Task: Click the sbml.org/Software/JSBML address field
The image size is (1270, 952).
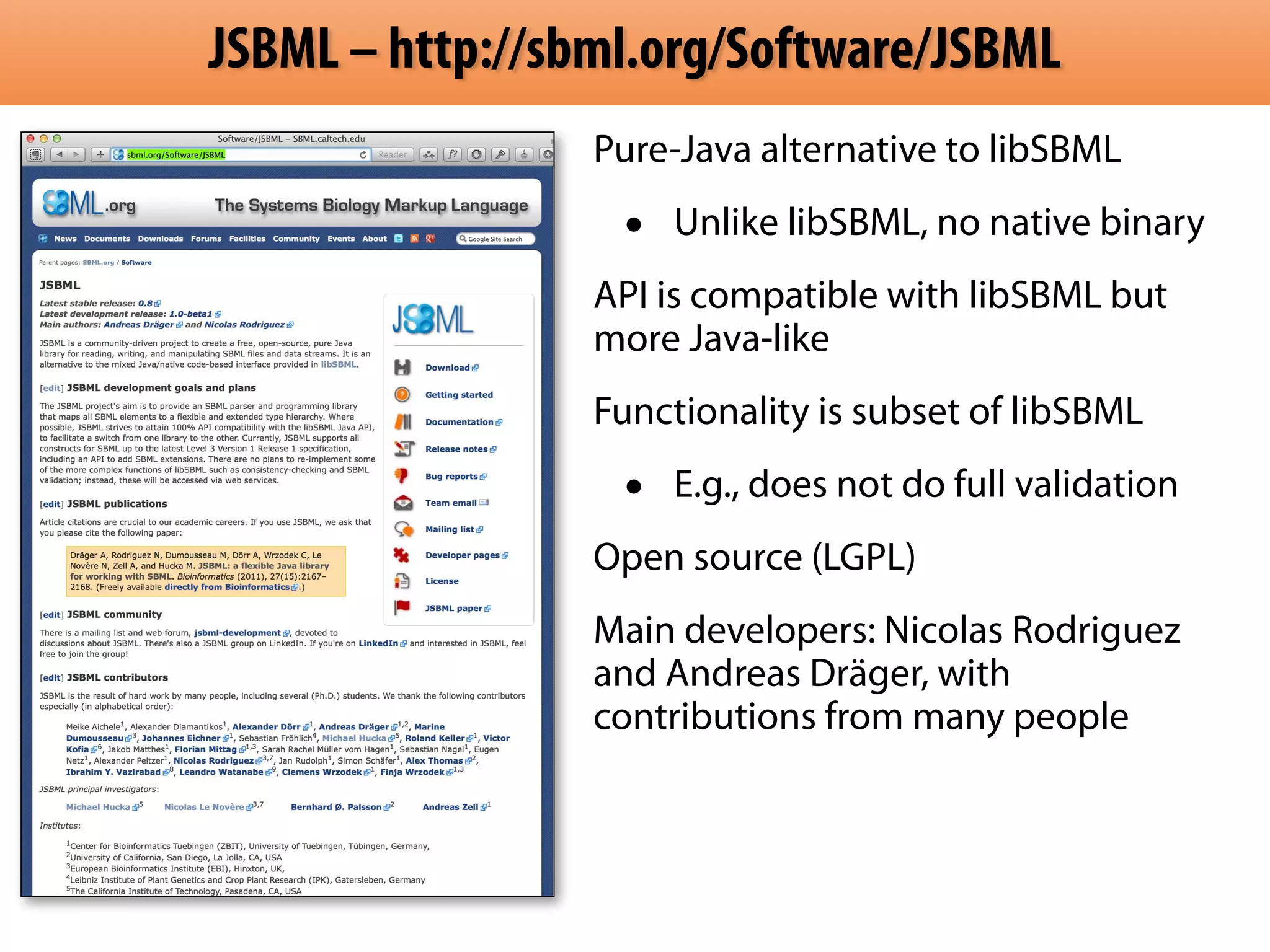Action: [241, 154]
